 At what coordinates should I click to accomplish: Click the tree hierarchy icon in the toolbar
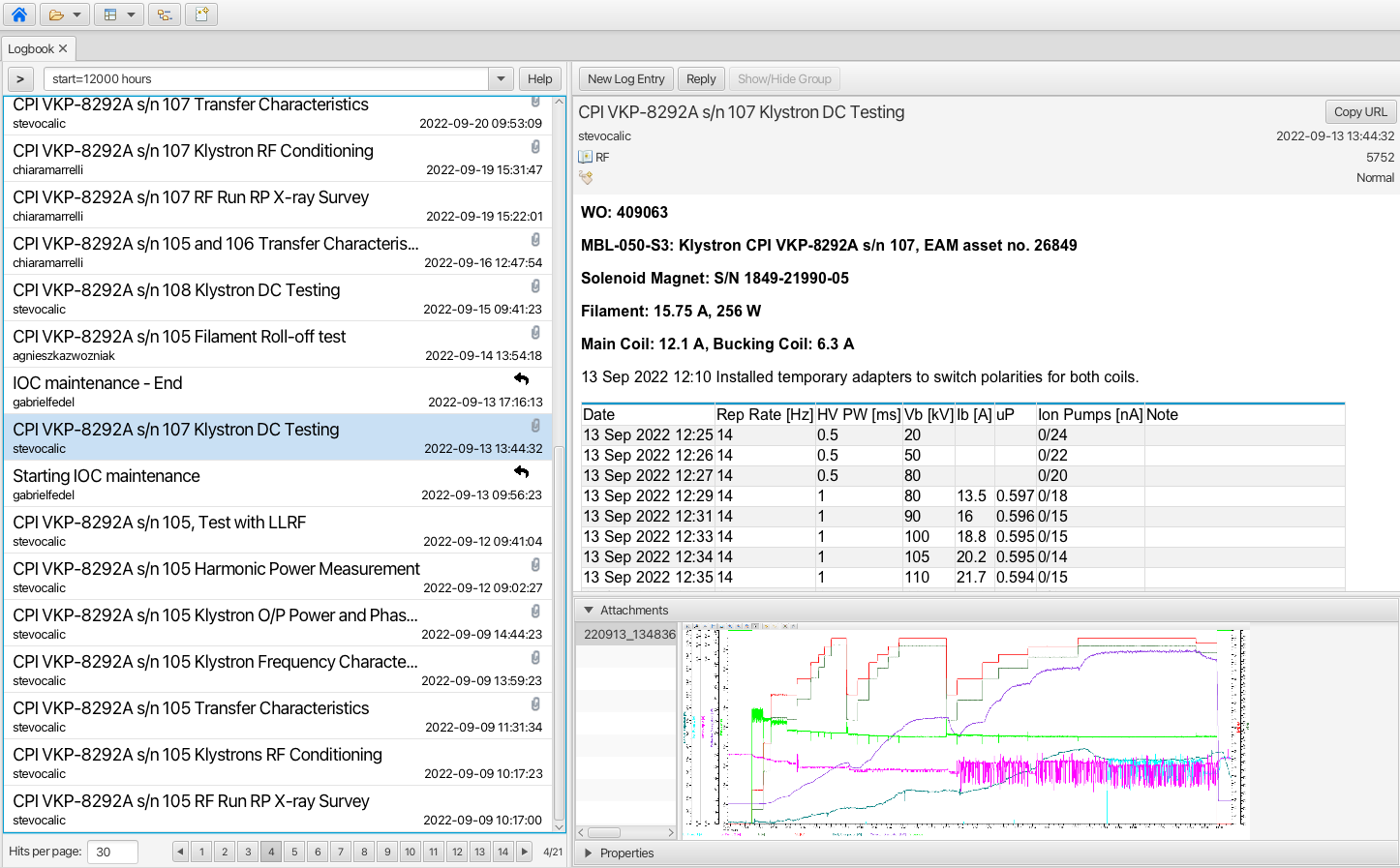(165, 15)
